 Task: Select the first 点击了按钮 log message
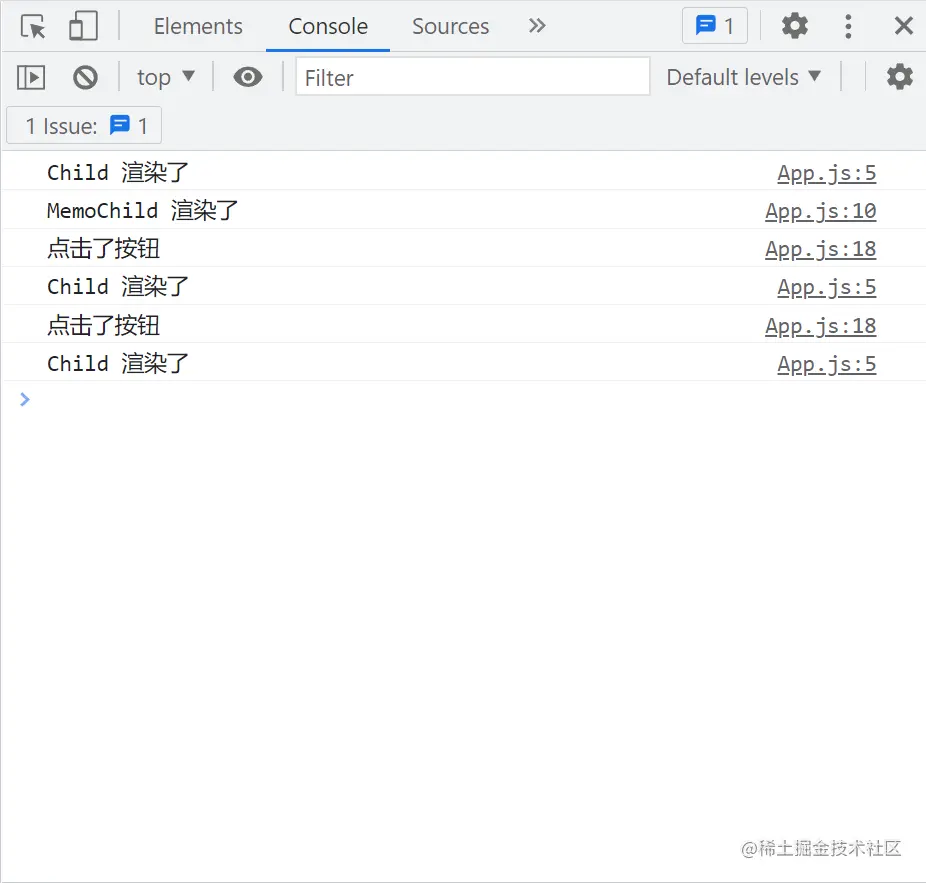103,249
